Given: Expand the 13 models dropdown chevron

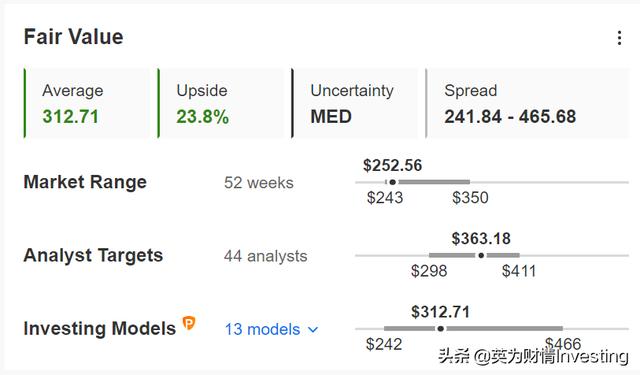Looking at the screenshot, I should [x=313, y=329].
